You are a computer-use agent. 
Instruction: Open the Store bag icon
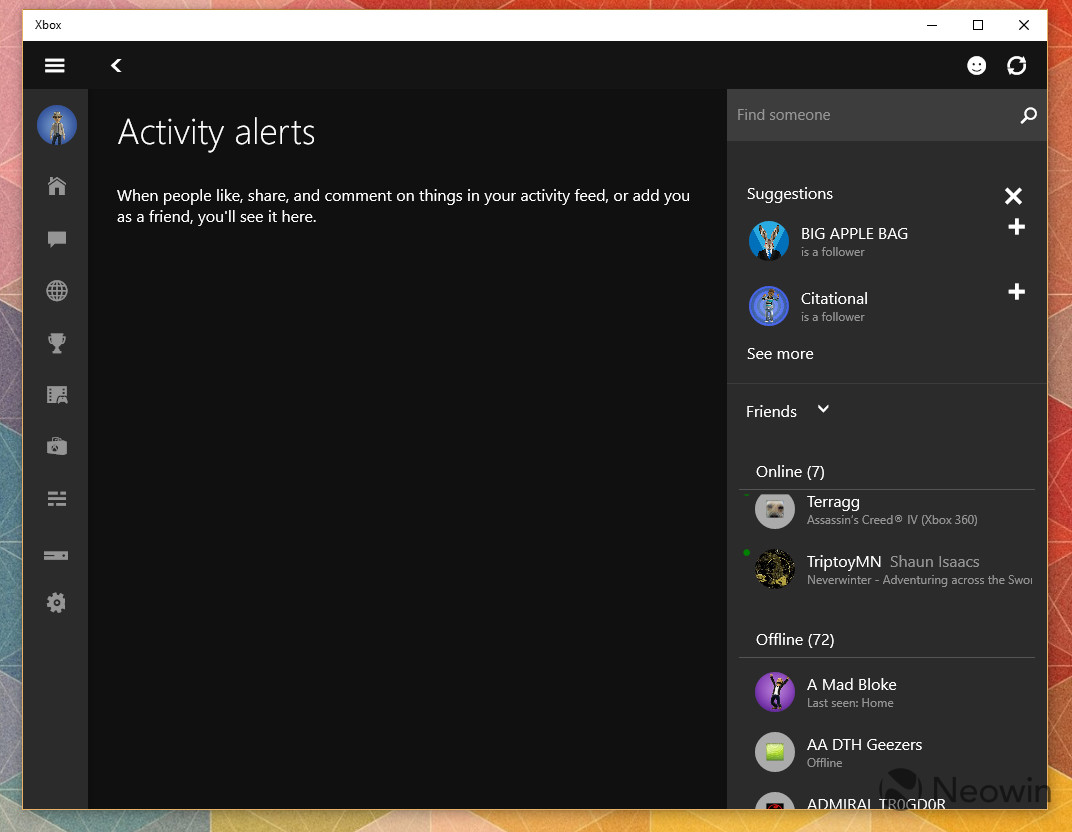point(57,446)
